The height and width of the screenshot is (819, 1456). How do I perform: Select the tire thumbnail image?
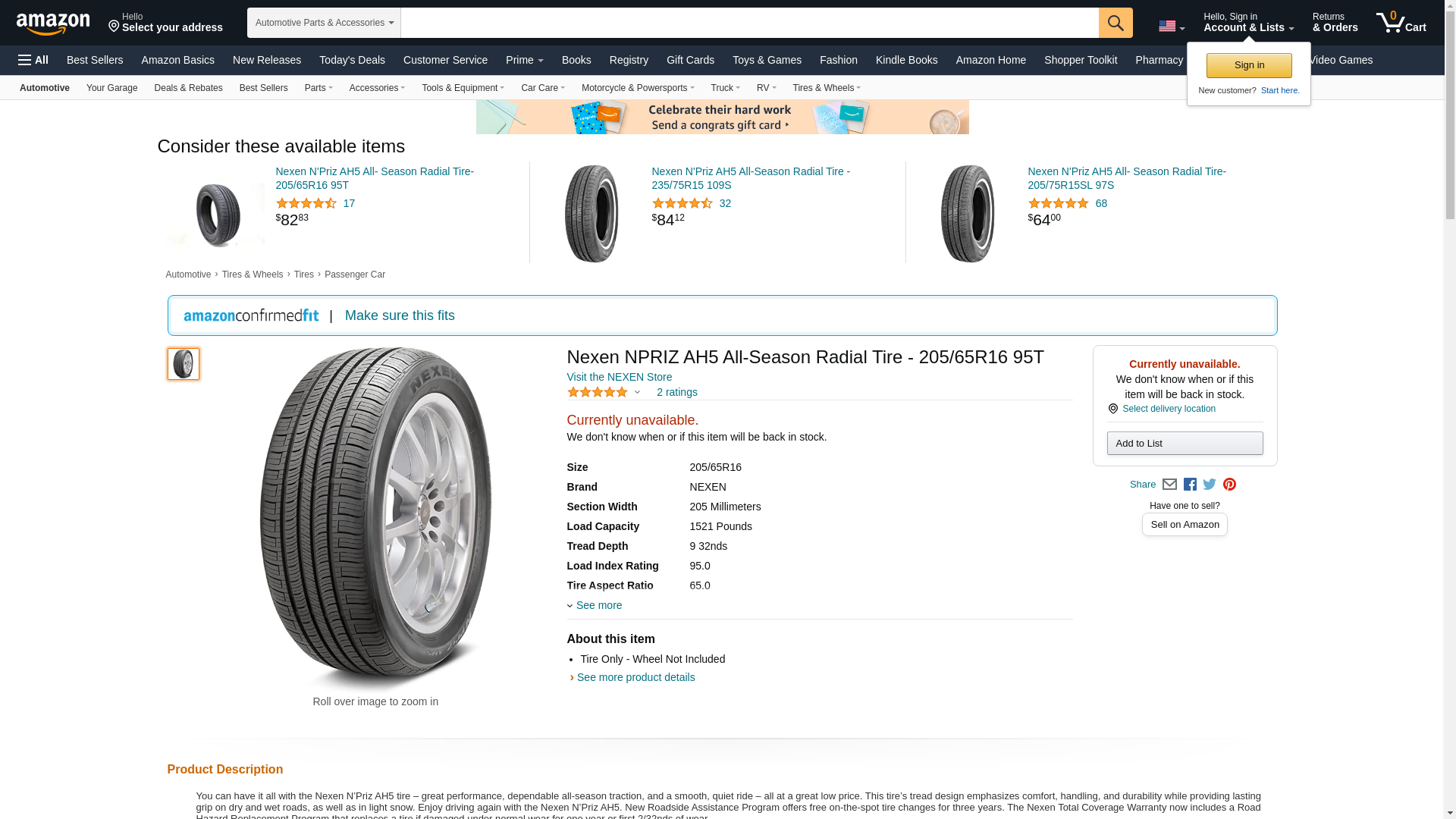[184, 364]
